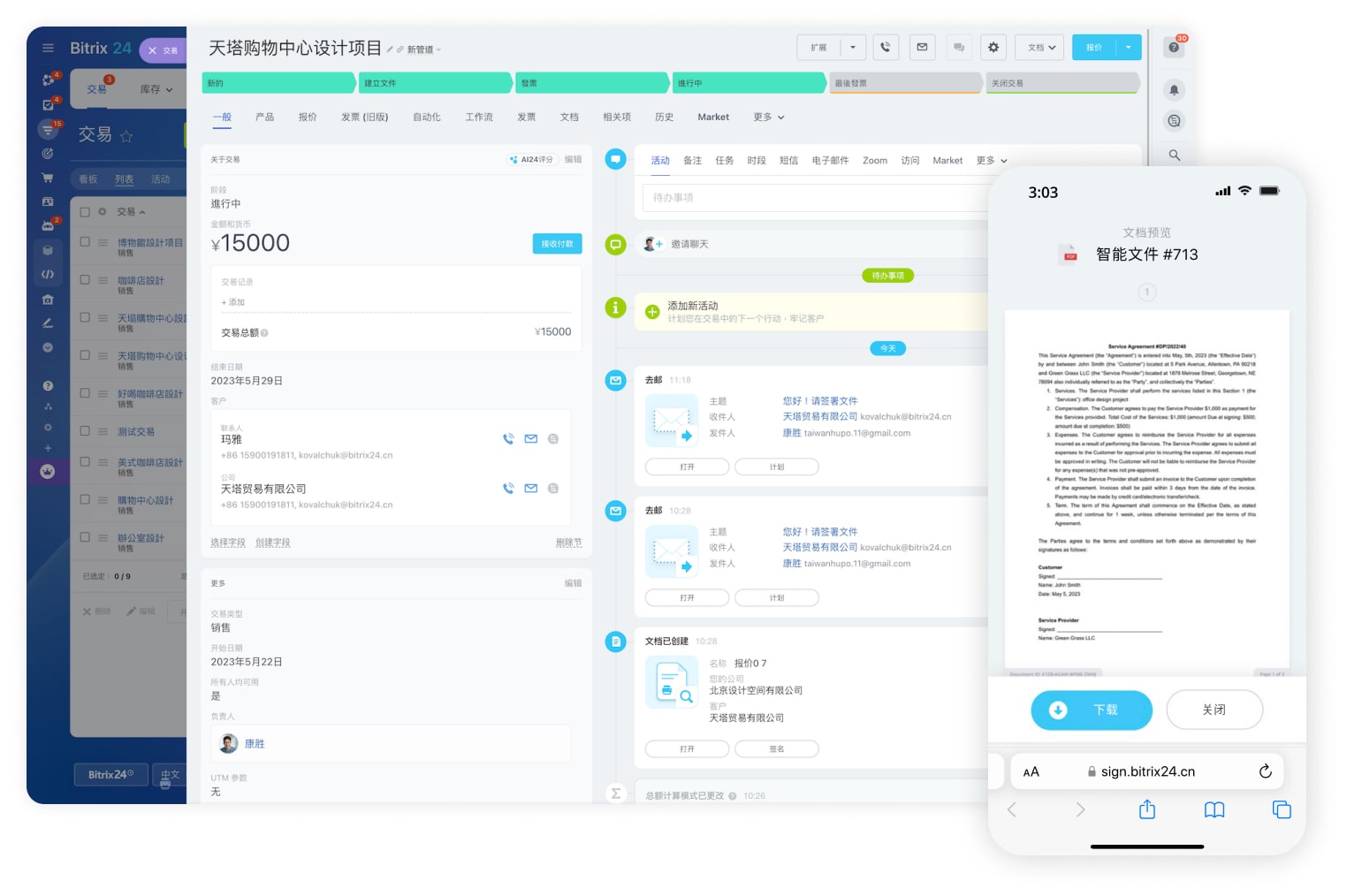Open the 库存 dropdown in left panel
The width and height of the screenshot is (1347, 896).
(156, 89)
